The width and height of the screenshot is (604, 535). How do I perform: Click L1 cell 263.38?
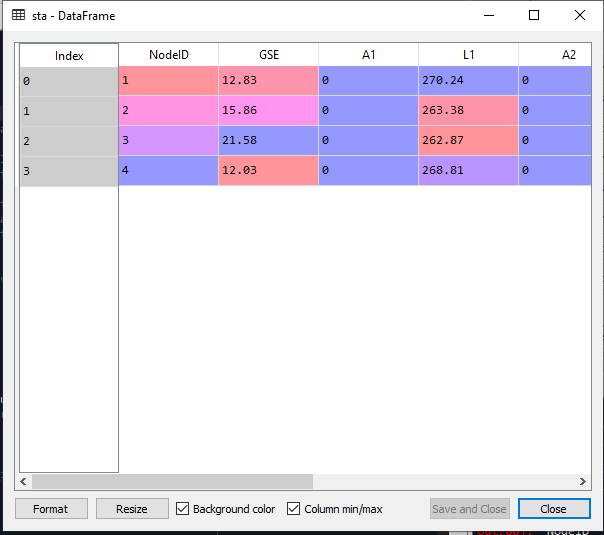coord(468,111)
